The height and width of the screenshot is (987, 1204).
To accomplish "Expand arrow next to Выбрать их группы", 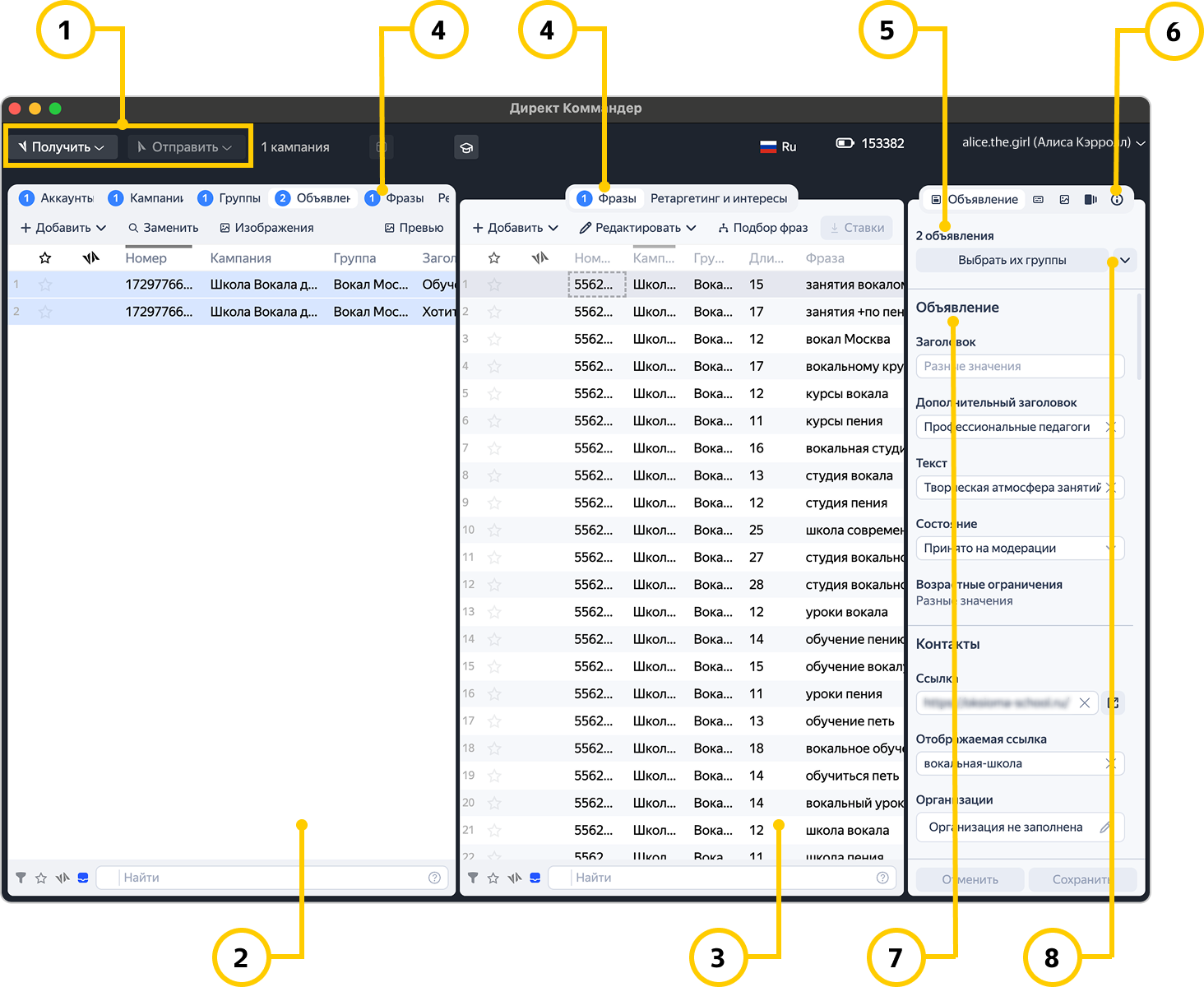I will [1125, 260].
